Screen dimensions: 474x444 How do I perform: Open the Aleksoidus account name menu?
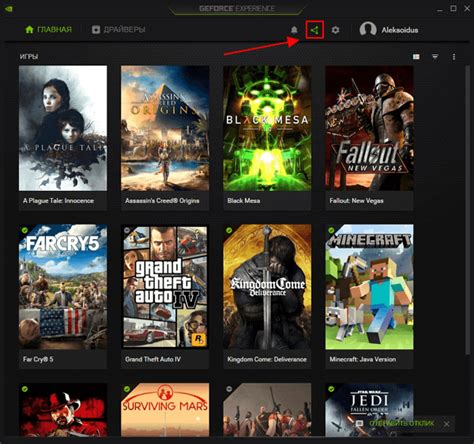[400, 30]
